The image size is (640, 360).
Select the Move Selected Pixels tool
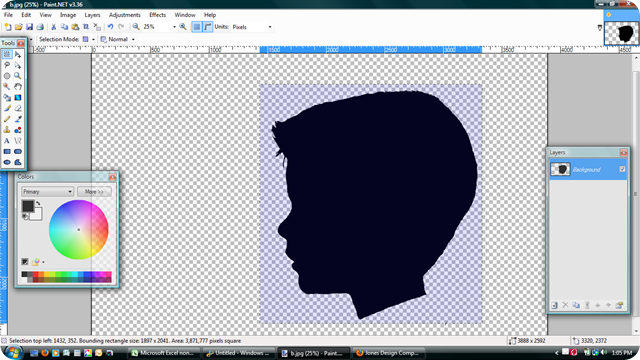click(x=18, y=54)
